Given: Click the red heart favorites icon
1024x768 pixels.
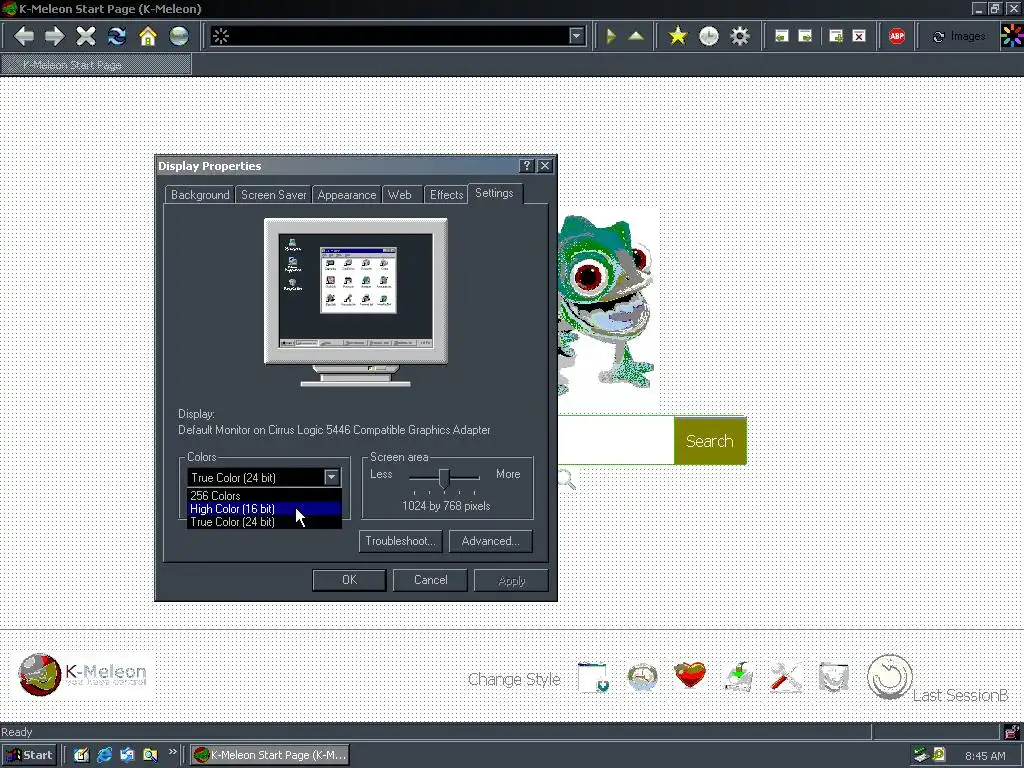Looking at the screenshot, I should point(690,675).
